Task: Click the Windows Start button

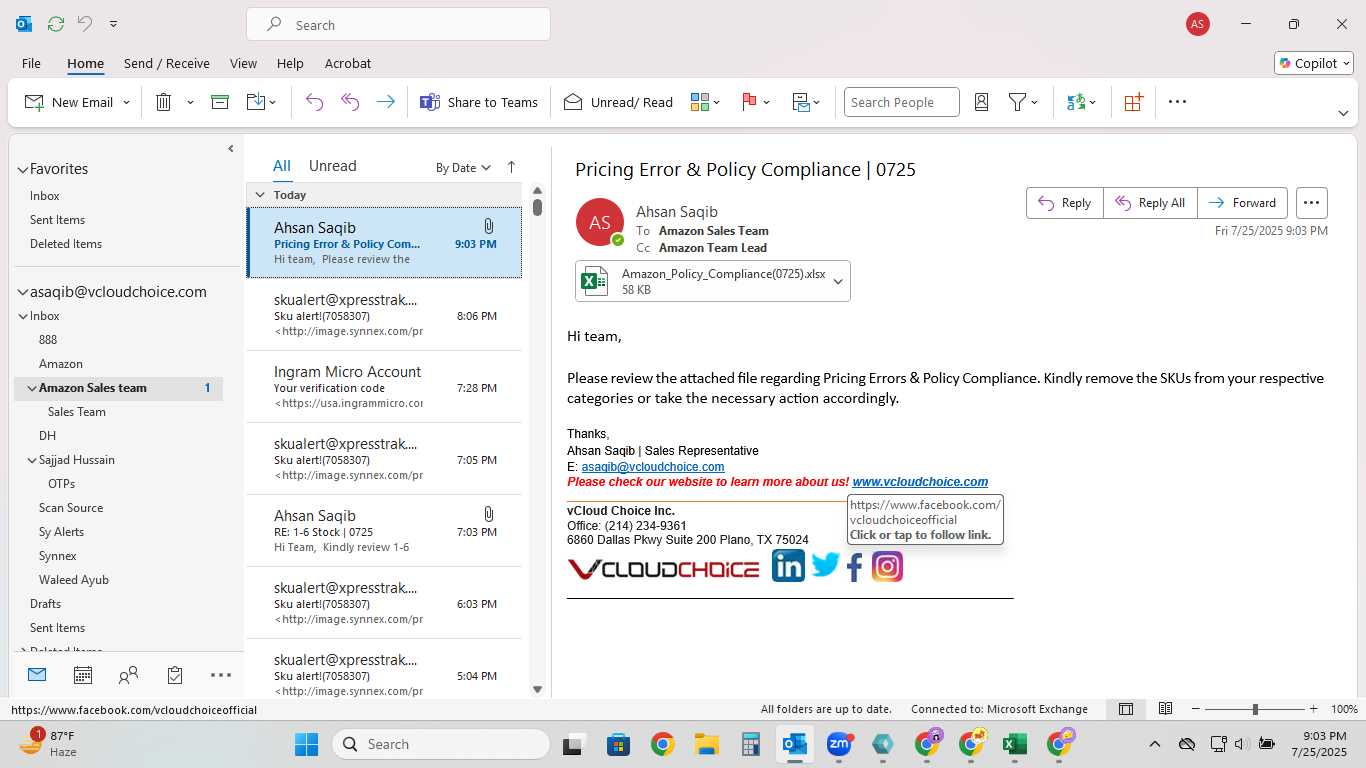Action: tap(306, 744)
